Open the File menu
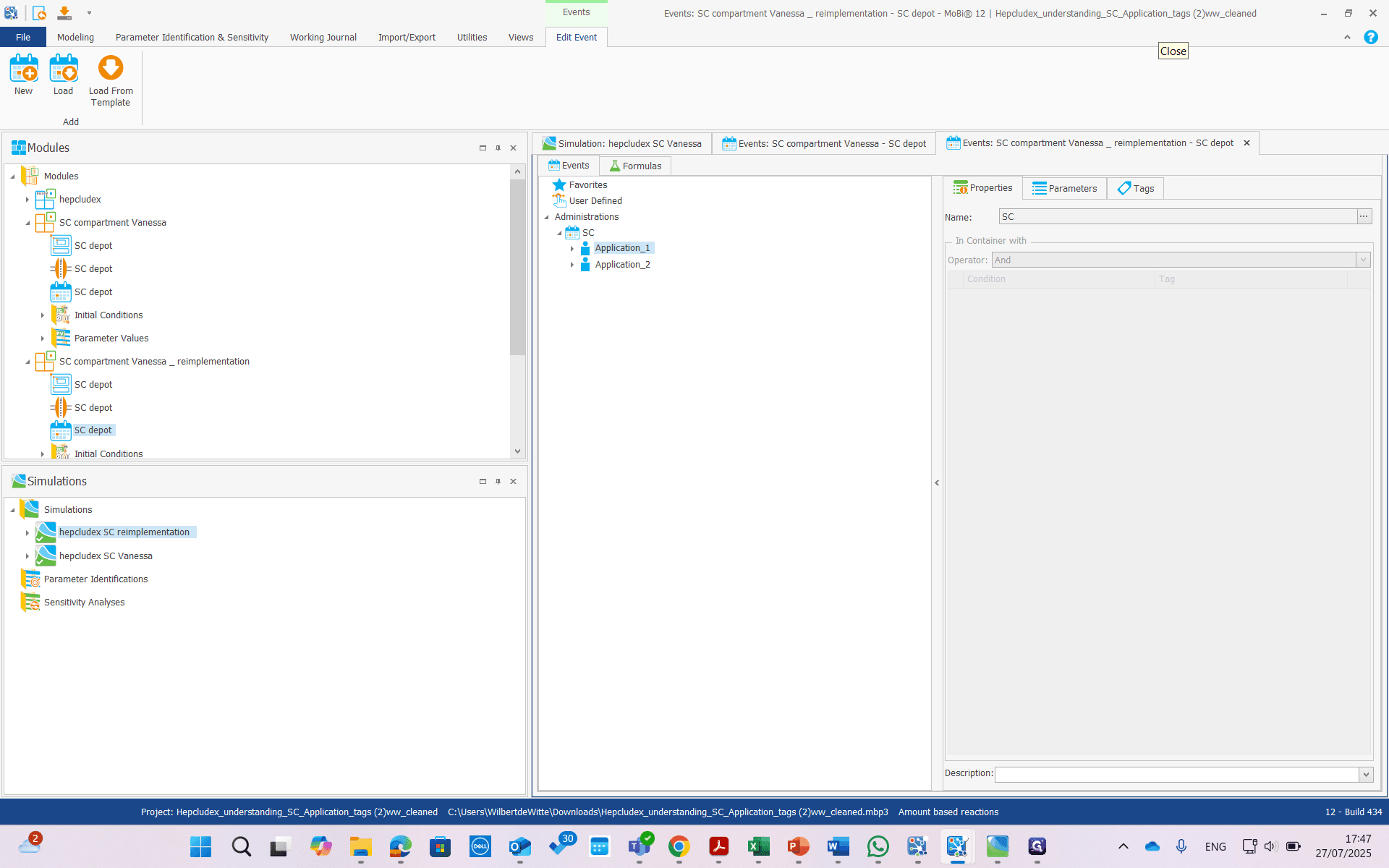Image resolution: width=1389 pixels, height=868 pixels. pyautogui.click(x=23, y=38)
